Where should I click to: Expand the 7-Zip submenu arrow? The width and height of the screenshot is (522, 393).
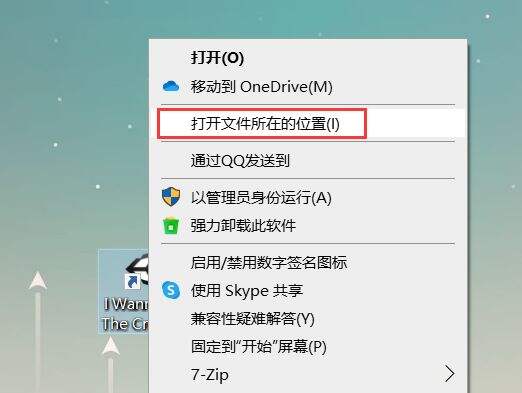(450, 374)
